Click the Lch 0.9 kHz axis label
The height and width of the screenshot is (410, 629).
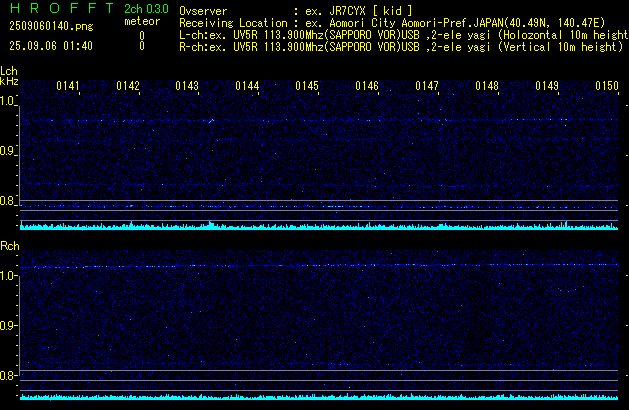coord(7,151)
